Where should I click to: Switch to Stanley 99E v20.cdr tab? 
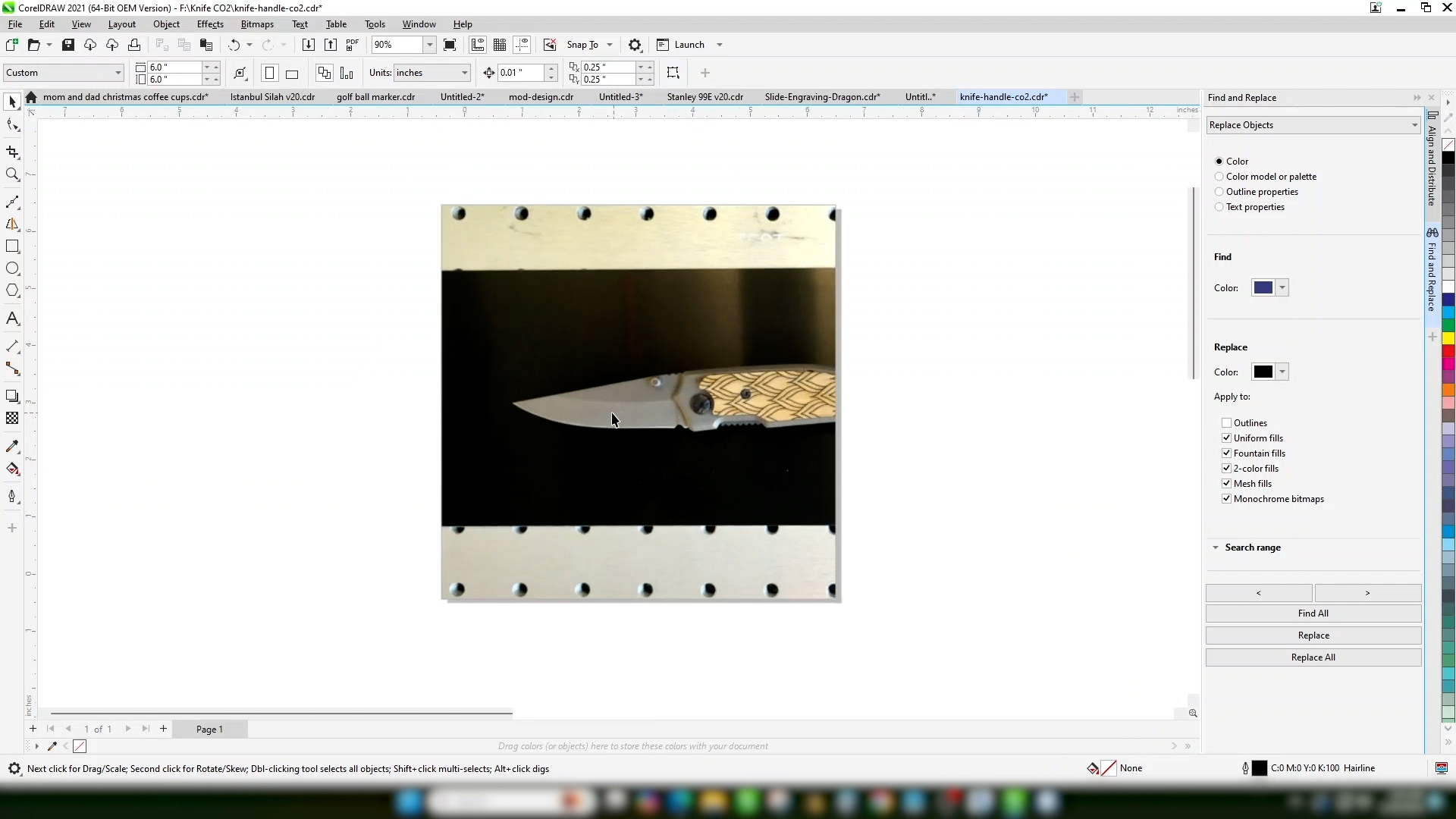(x=704, y=97)
